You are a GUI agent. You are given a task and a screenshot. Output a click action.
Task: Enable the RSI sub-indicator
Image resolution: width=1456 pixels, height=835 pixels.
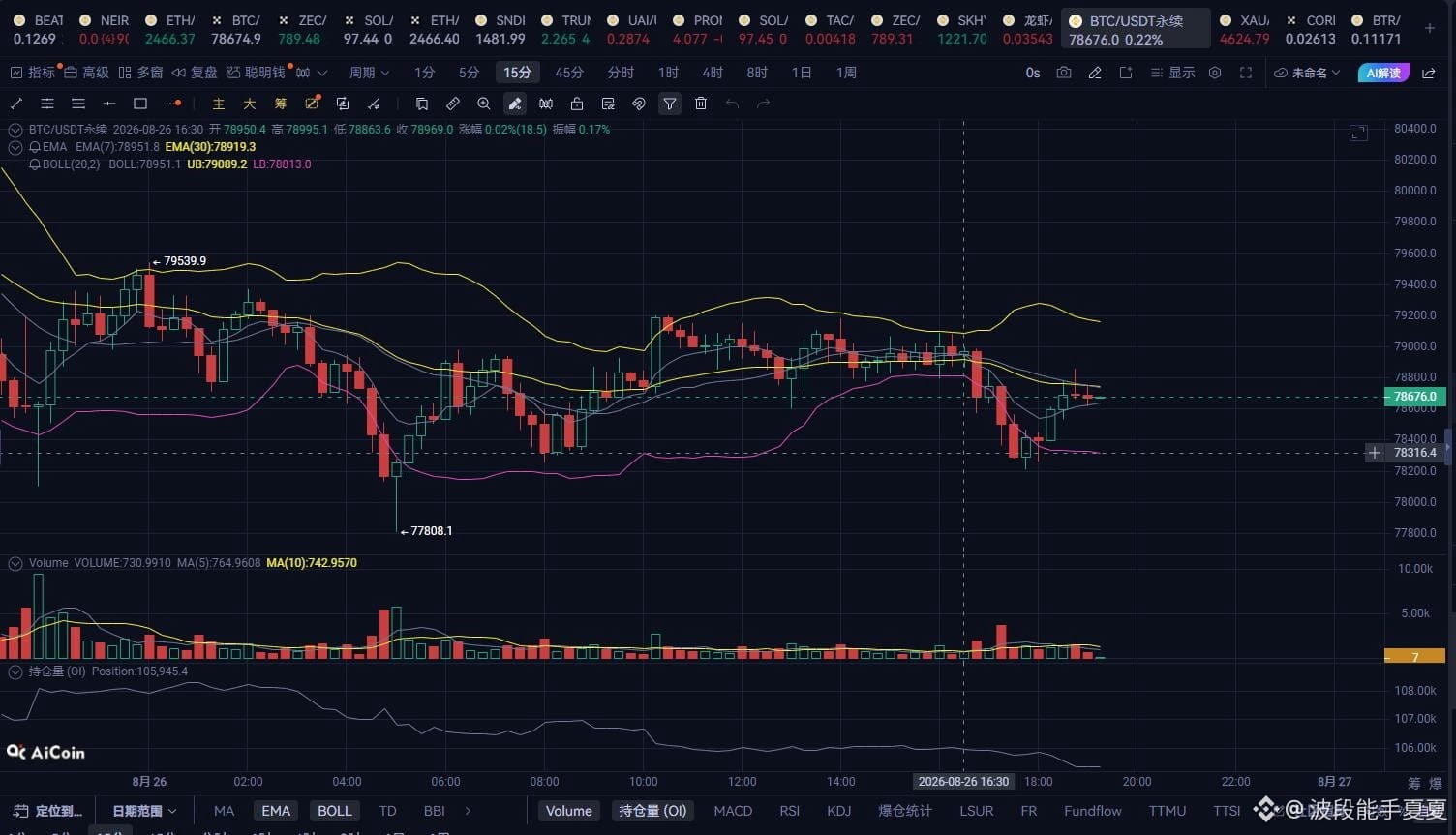[x=790, y=811]
